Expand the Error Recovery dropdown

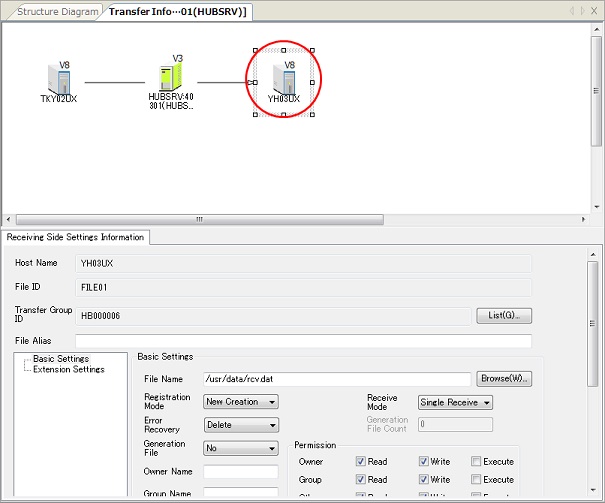pyautogui.click(x=240, y=424)
